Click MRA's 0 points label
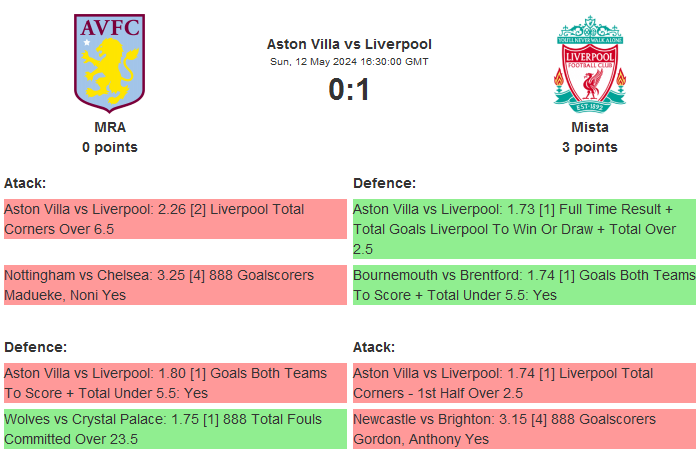Image resolution: width=700 pixels, height=460 pixels. pos(110,147)
